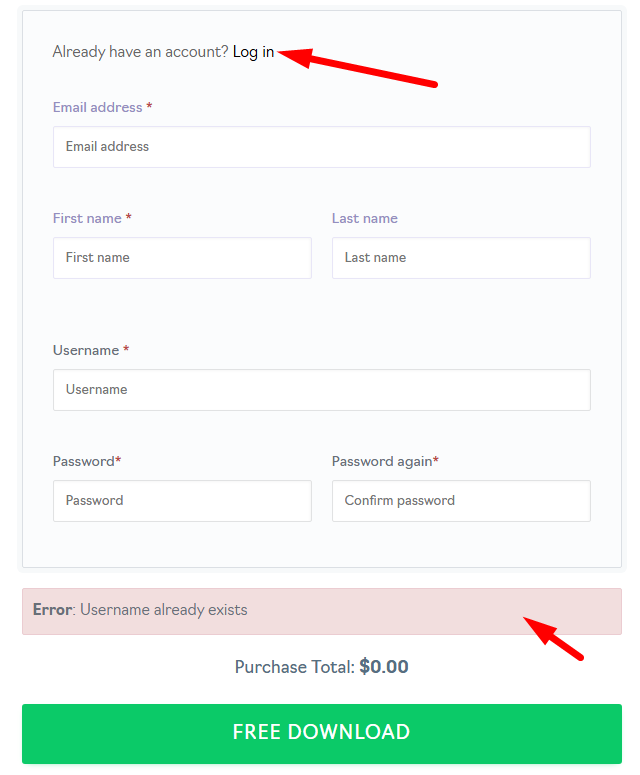Click red arrow pointing at error banner

click(556, 641)
